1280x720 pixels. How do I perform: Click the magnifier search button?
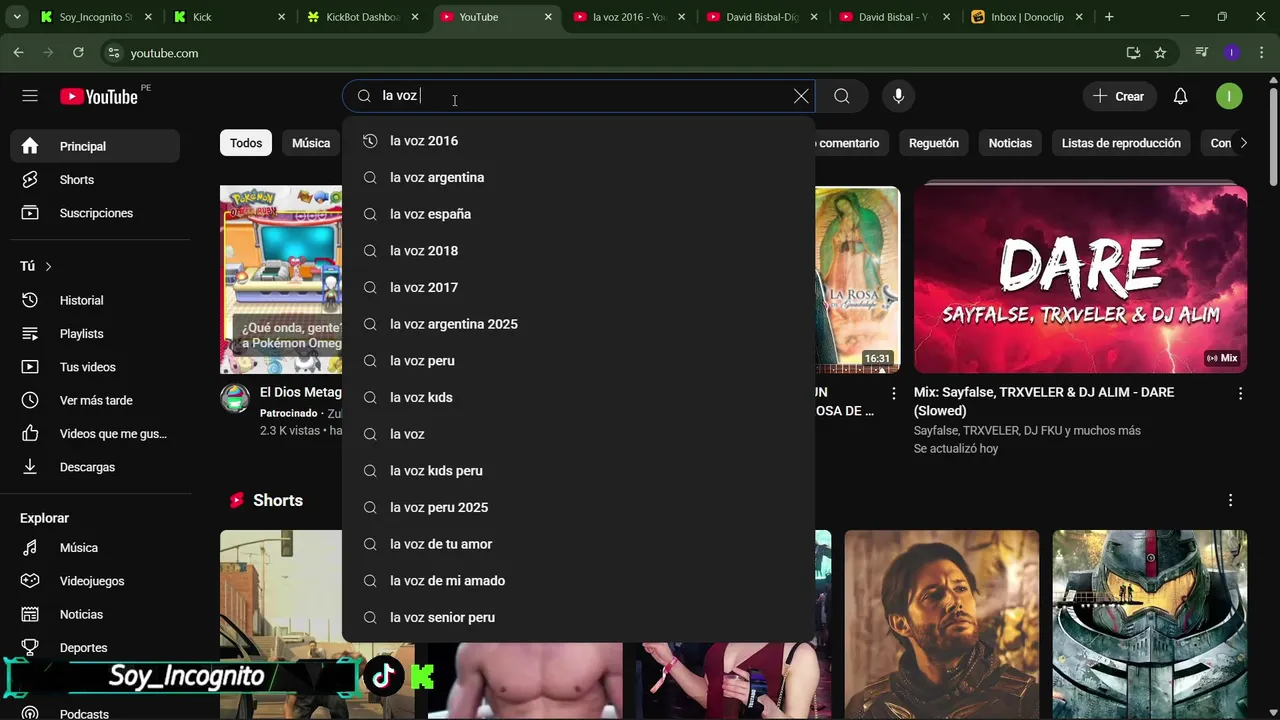(842, 96)
